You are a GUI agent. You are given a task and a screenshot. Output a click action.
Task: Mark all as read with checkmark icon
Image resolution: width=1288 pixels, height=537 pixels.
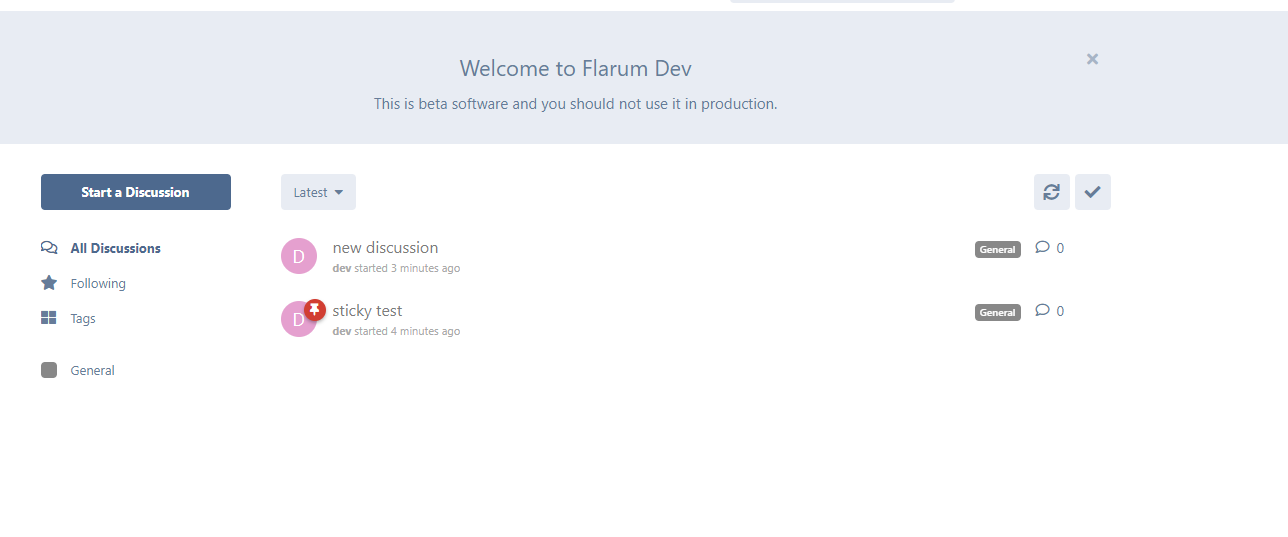coord(1092,192)
